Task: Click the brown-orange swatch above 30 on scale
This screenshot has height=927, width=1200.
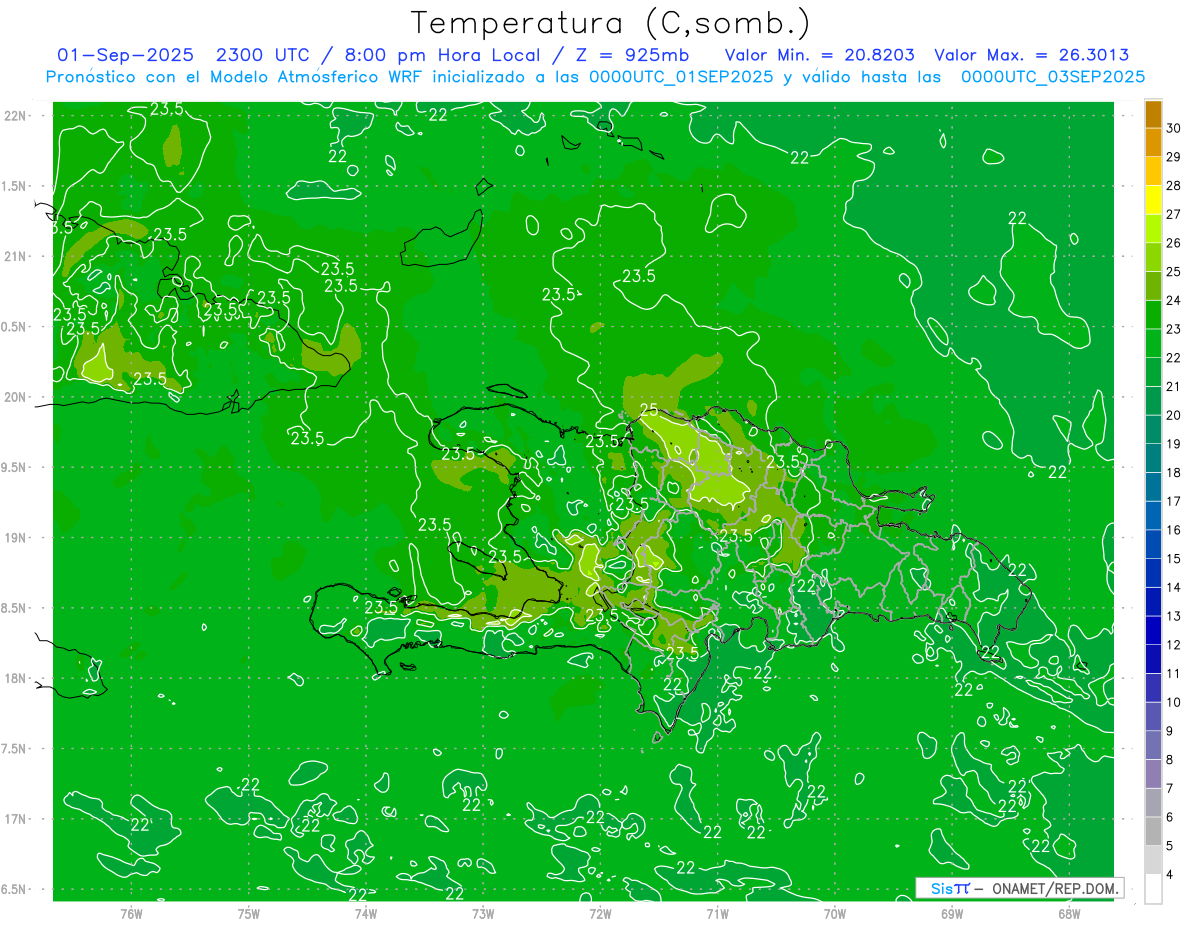Action: tap(1153, 114)
